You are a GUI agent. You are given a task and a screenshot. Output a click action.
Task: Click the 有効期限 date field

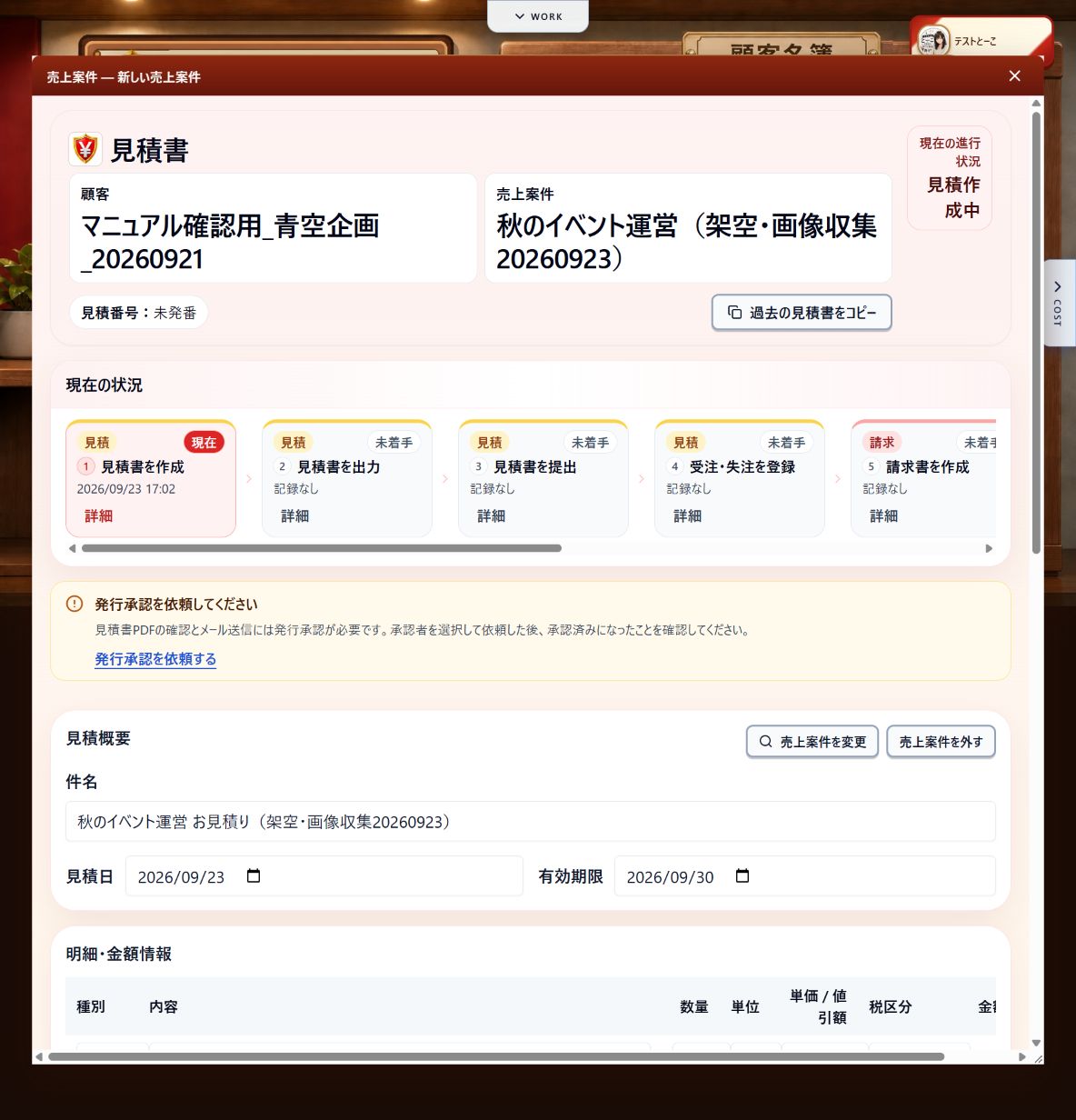[804, 876]
